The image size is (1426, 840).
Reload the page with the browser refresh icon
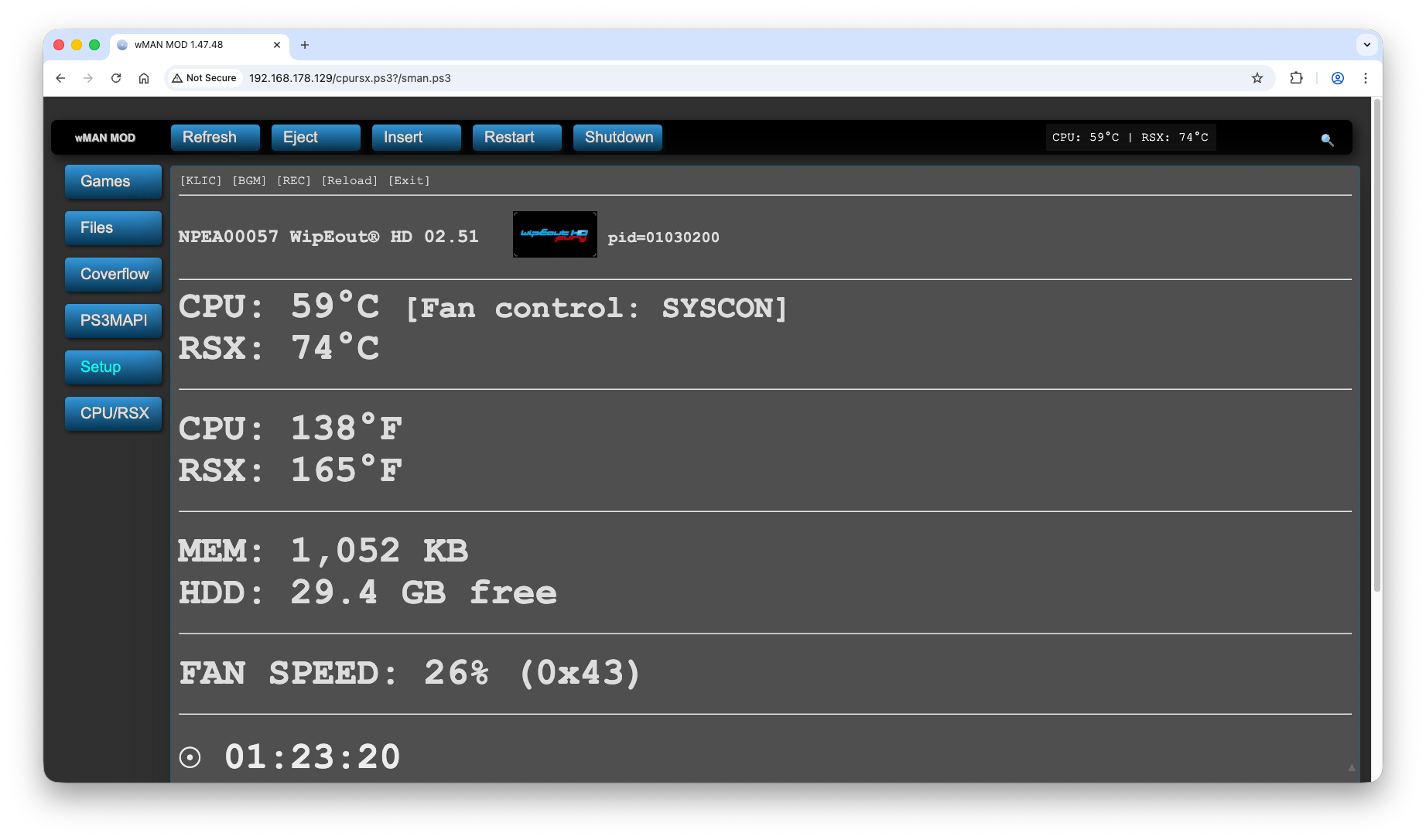click(115, 77)
